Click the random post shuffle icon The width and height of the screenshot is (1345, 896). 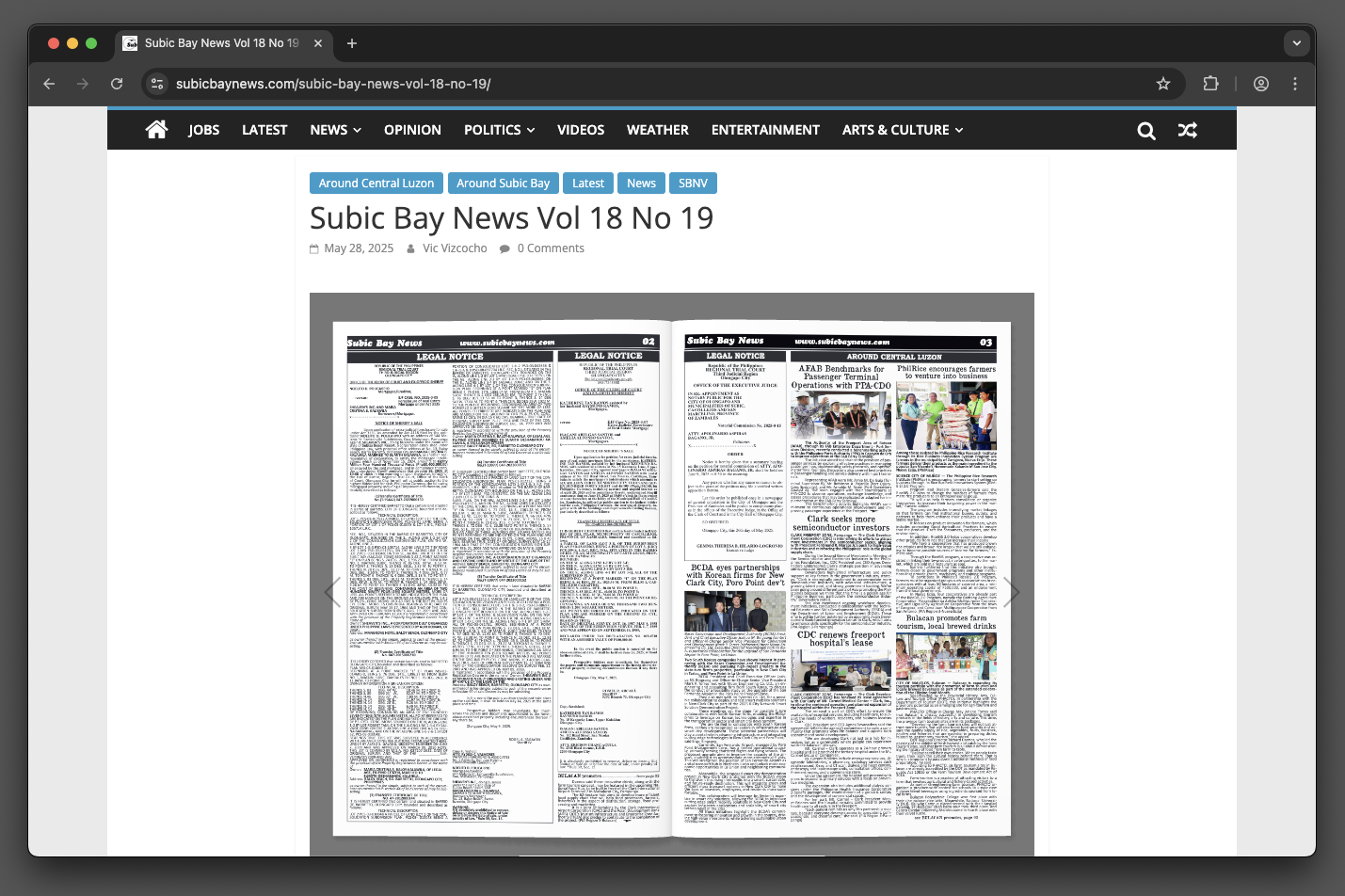pyautogui.click(x=1188, y=131)
